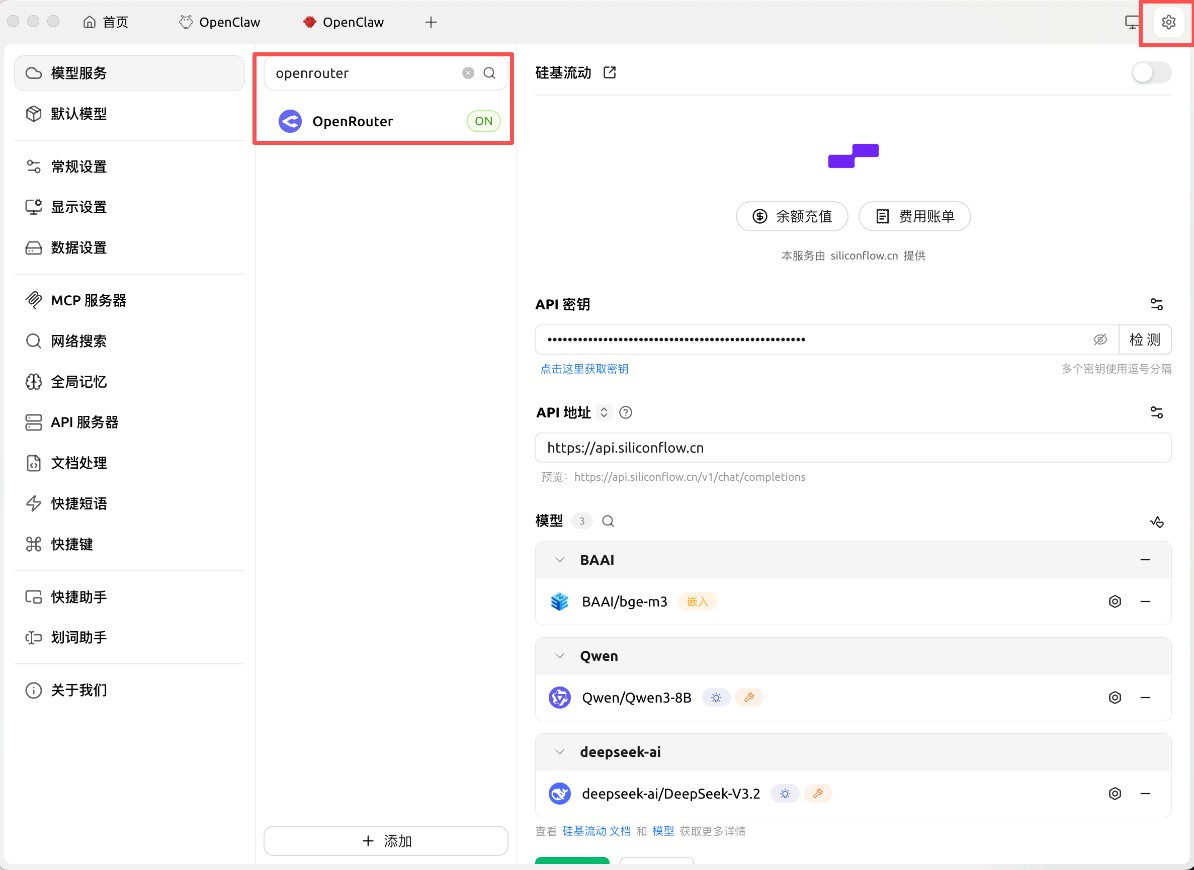
Task: Collapse the Qwen model group
Action: (x=560, y=656)
